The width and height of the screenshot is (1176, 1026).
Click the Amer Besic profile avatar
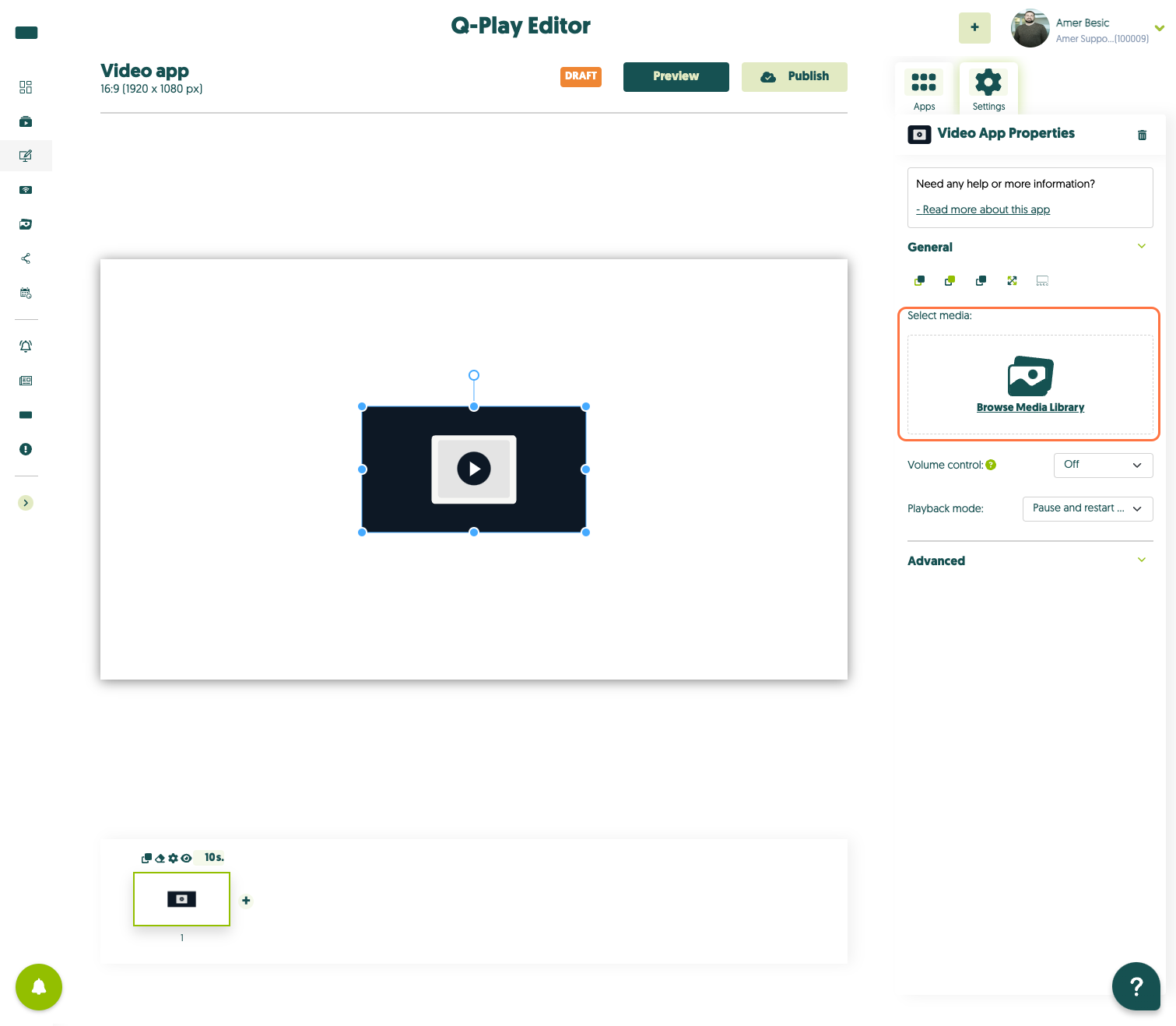point(1030,28)
